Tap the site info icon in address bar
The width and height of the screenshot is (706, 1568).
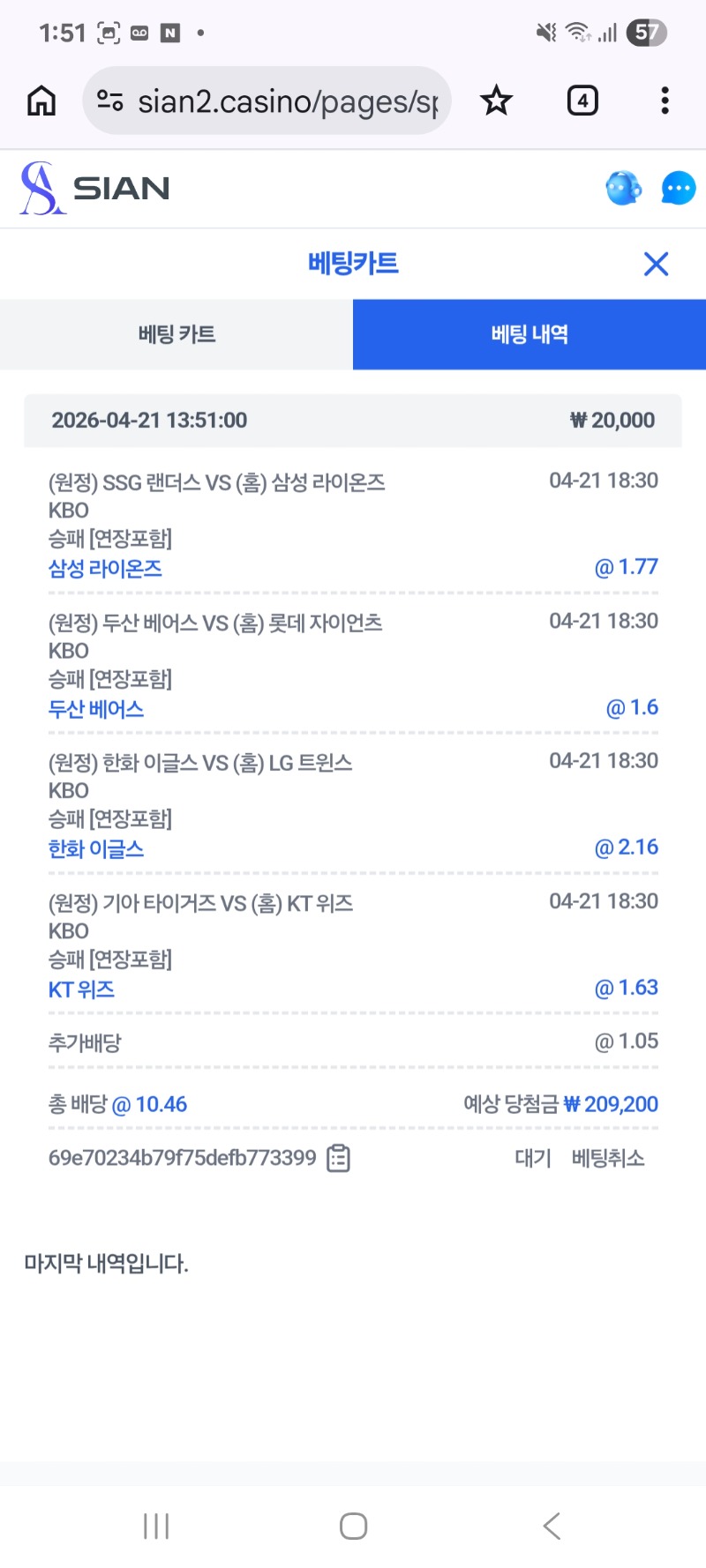coord(110,101)
